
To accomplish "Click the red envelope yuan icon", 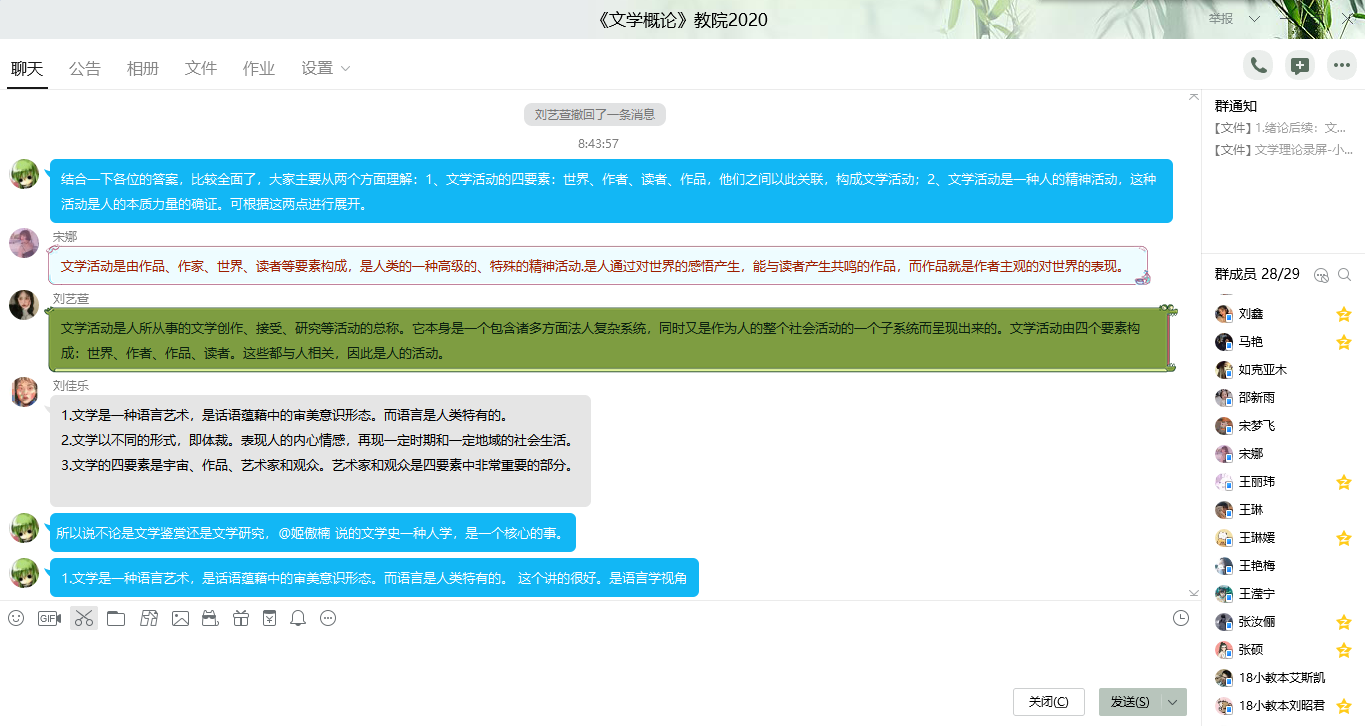I will pos(269,619).
